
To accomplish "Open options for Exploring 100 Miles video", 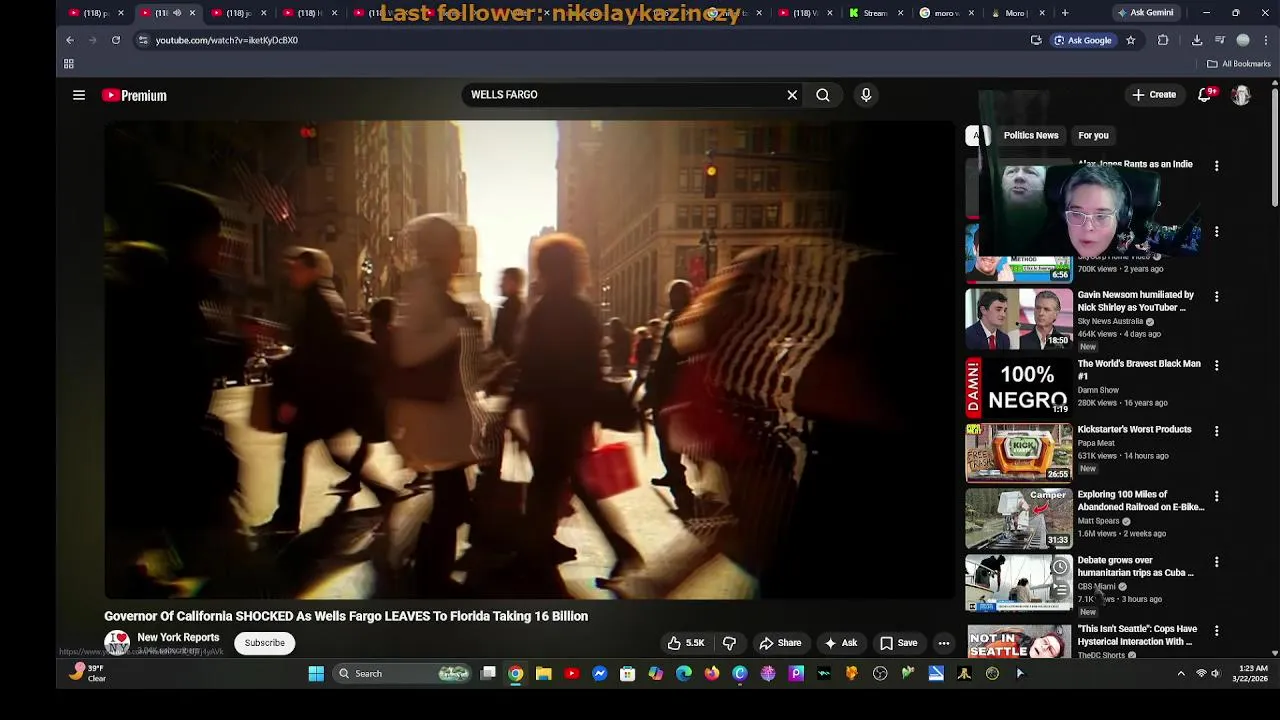I will coord(1216,497).
